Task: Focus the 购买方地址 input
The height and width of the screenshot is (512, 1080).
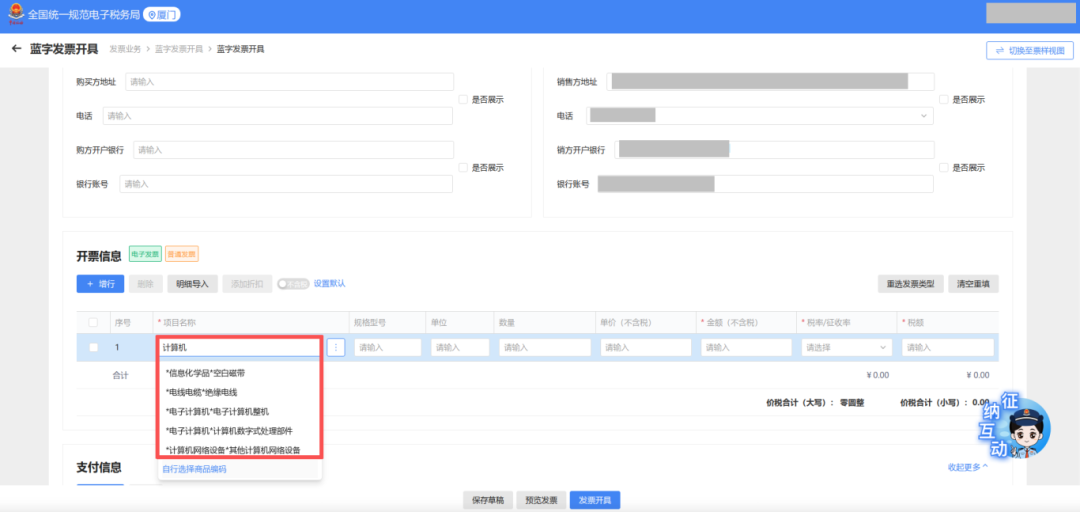Action: (x=289, y=82)
